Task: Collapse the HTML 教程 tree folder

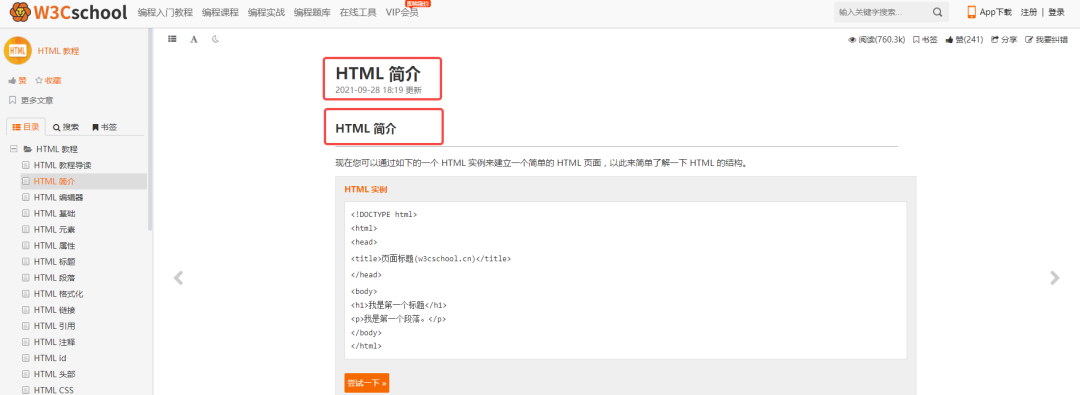Action: coord(13,149)
